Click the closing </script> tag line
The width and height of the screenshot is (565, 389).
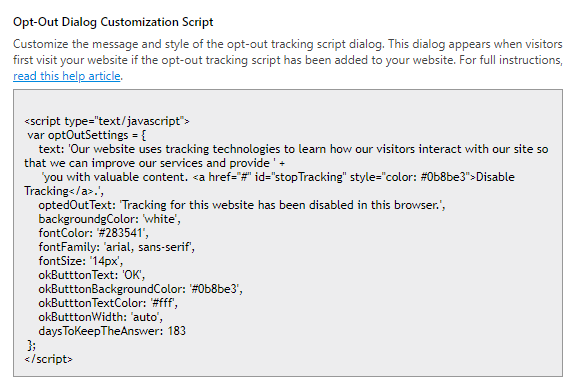tap(49, 359)
